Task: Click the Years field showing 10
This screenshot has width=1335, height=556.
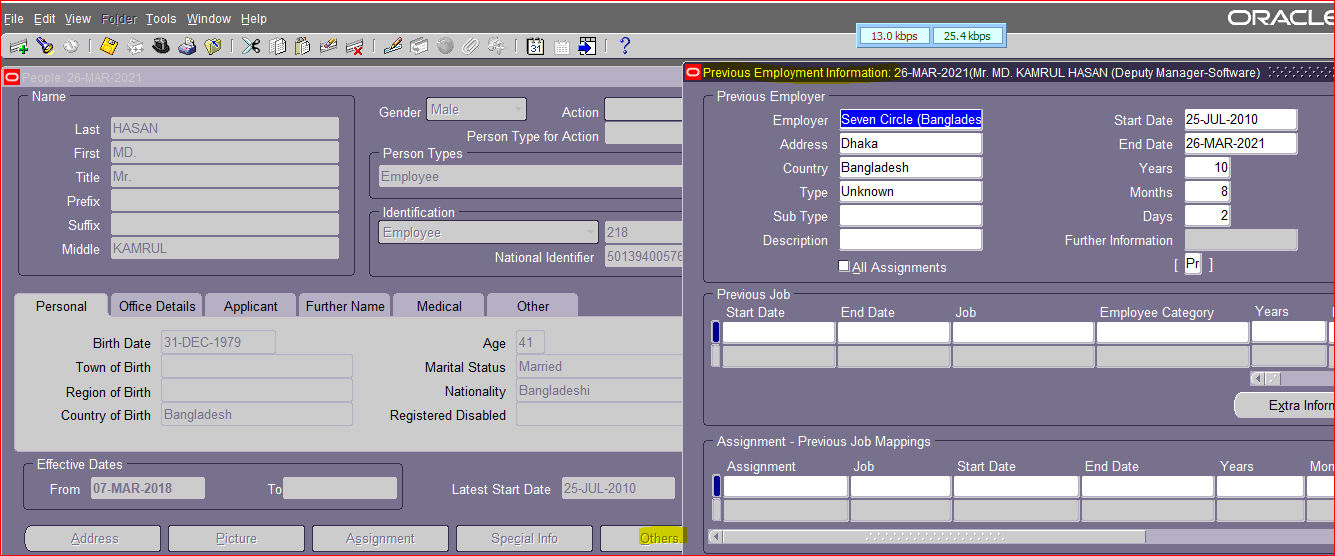Action: pyautogui.click(x=1208, y=167)
